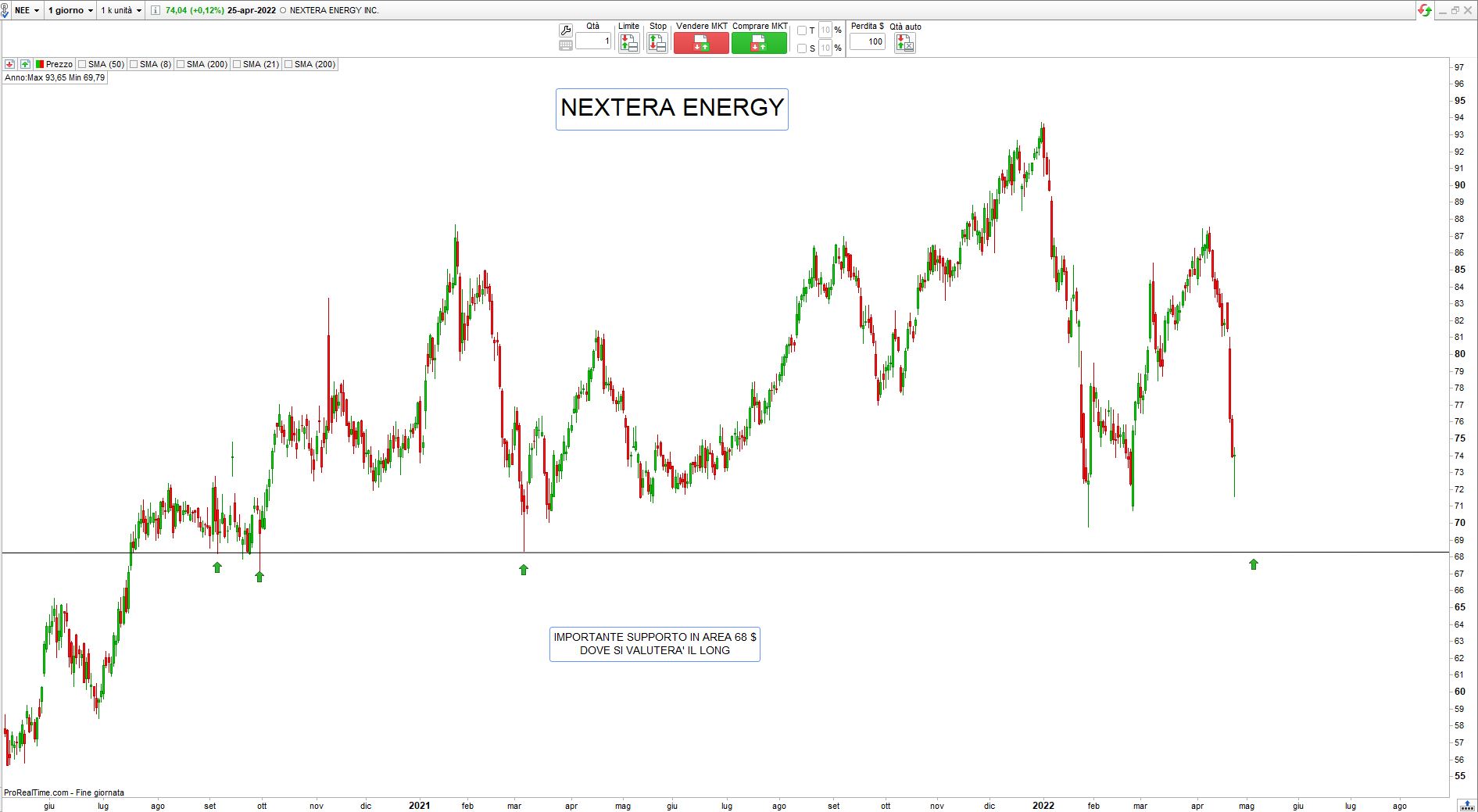This screenshot has width=1478, height=812.
Task: Place a Limite order using its icon
Action: (x=628, y=43)
